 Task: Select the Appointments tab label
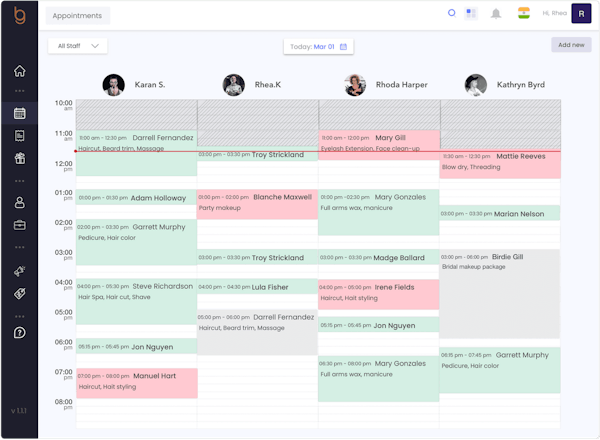[78, 16]
